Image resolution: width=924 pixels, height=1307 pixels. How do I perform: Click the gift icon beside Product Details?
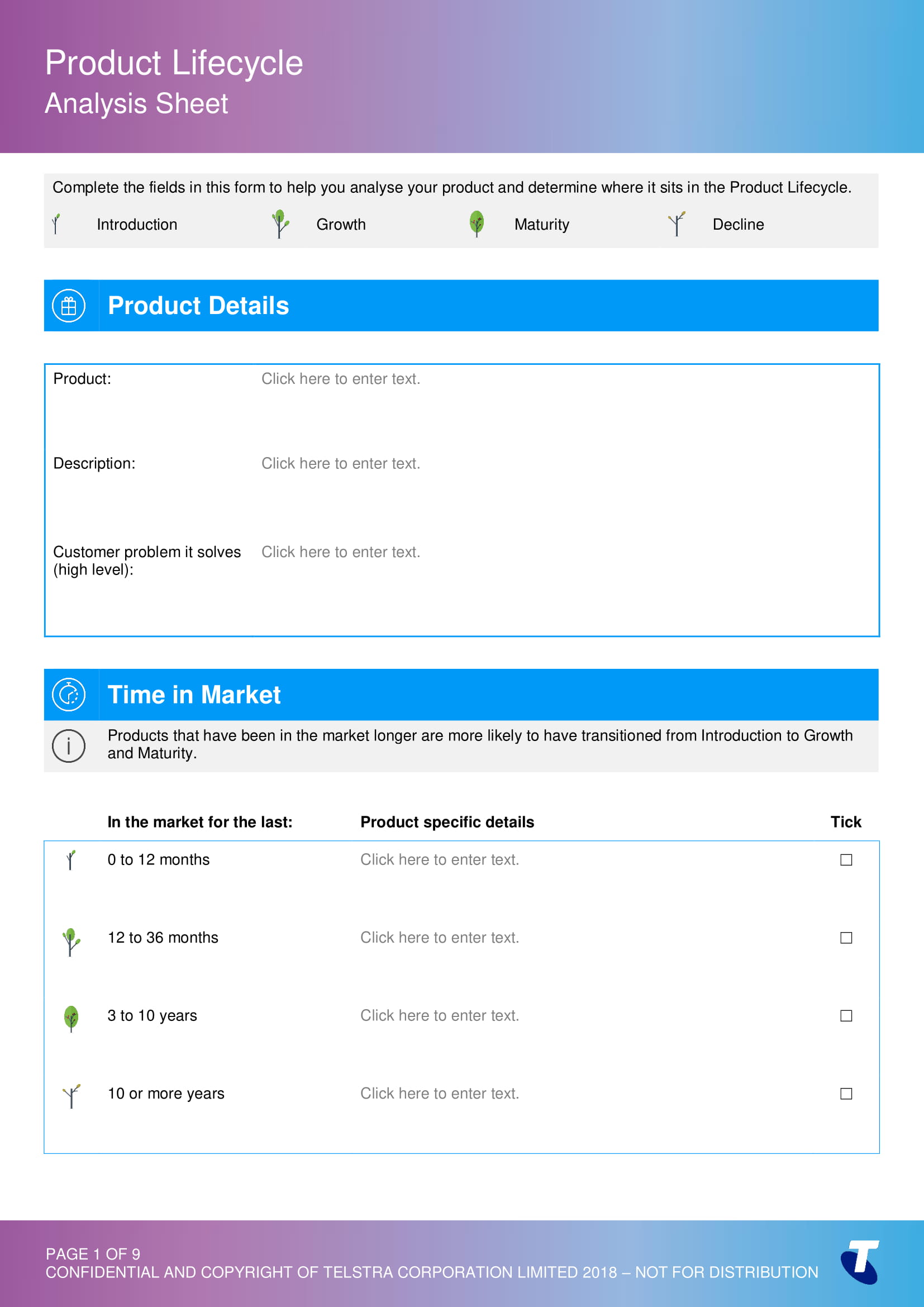point(69,306)
